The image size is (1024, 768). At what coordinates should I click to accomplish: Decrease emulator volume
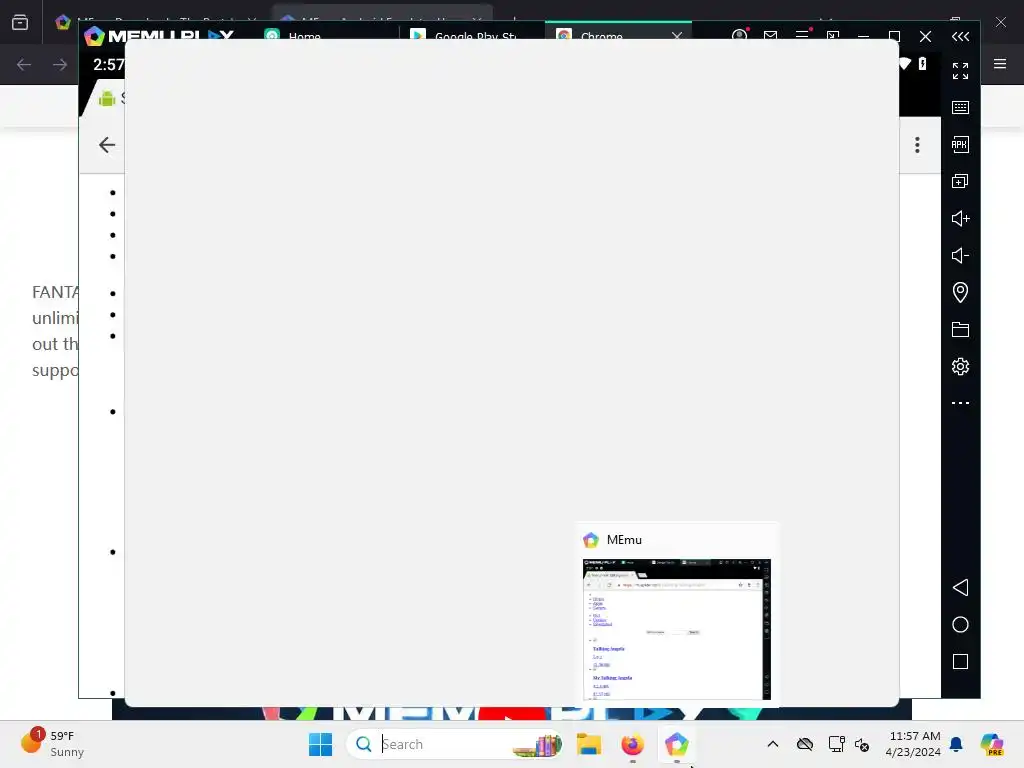[x=960, y=255]
